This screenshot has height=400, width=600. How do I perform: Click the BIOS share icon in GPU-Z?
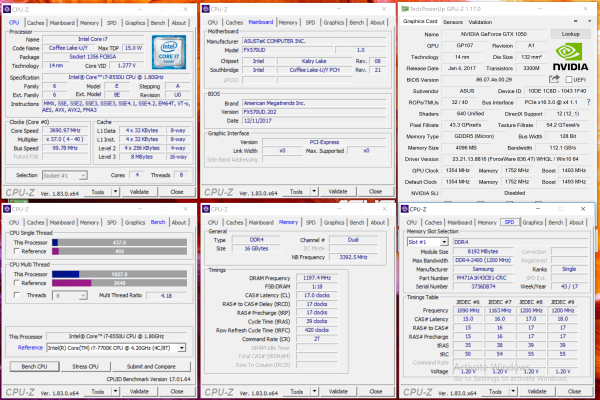(554, 79)
